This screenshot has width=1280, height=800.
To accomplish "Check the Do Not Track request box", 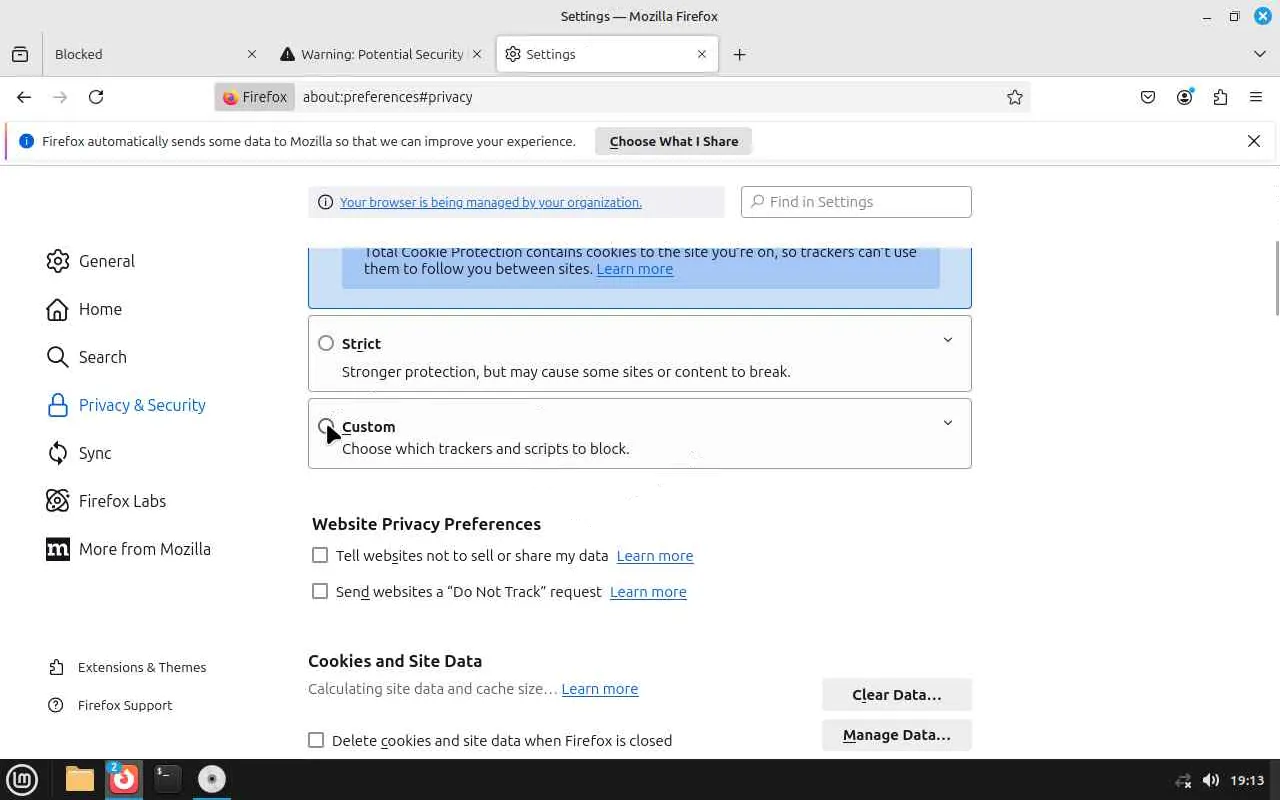I will click(320, 591).
